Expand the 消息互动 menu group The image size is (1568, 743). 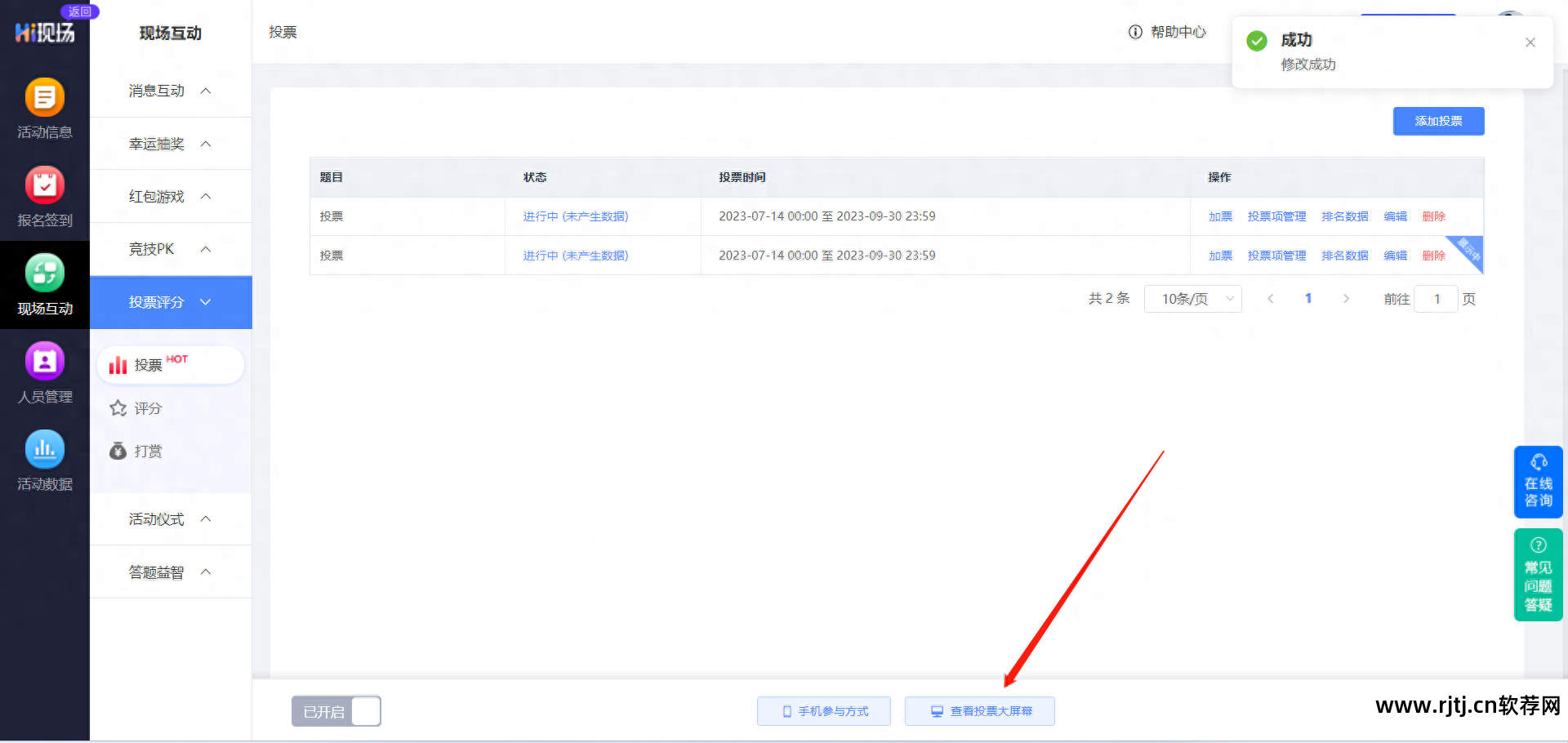(171, 91)
